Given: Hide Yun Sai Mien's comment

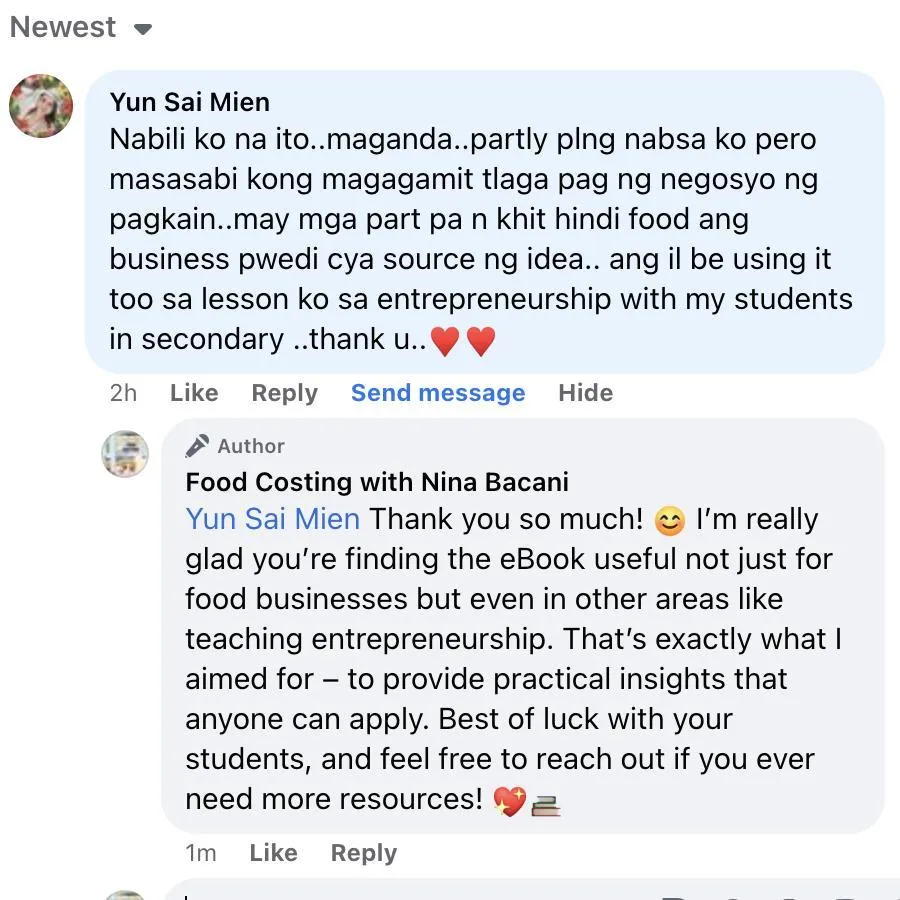Looking at the screenshot, I should (585, 393).
